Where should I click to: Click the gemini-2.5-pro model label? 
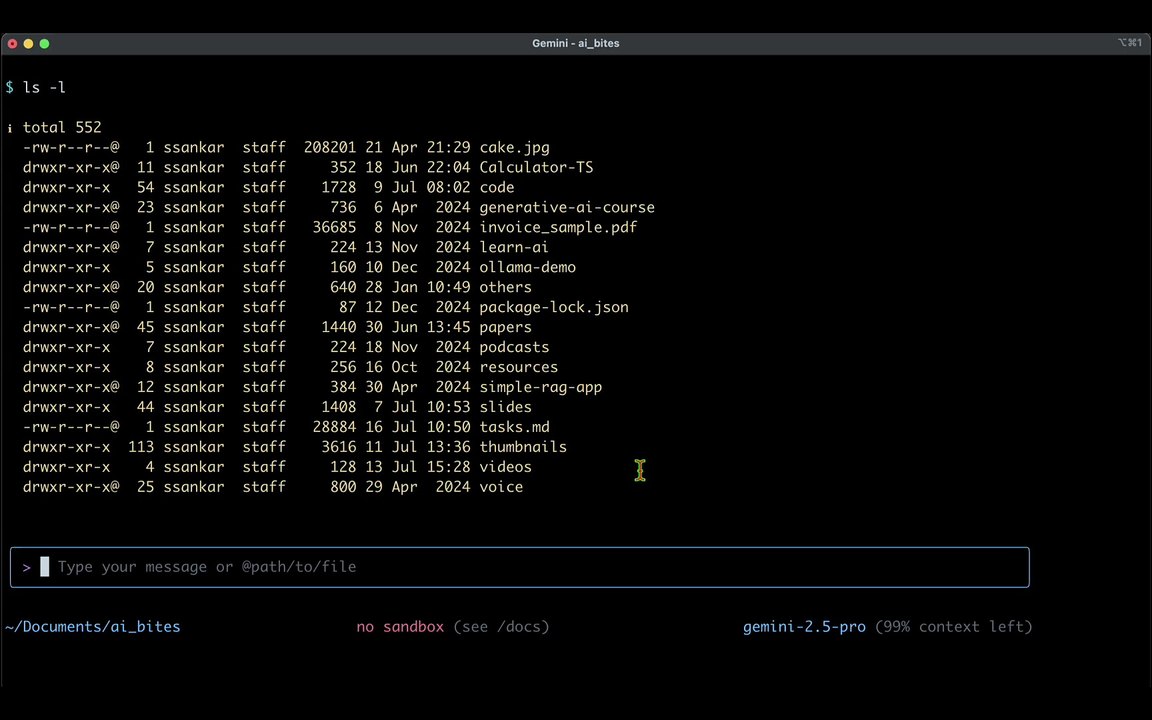point(804,627)
